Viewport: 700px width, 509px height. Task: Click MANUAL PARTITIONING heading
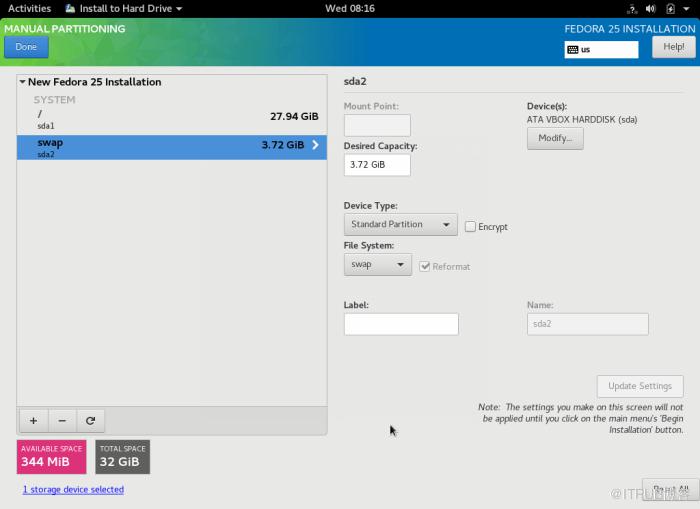[65, 29]
